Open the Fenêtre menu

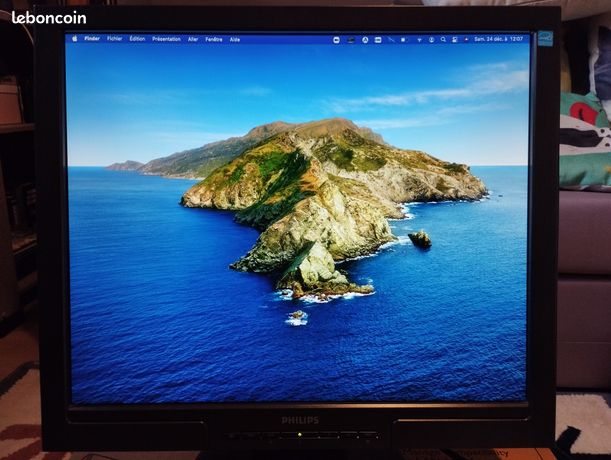214,39
